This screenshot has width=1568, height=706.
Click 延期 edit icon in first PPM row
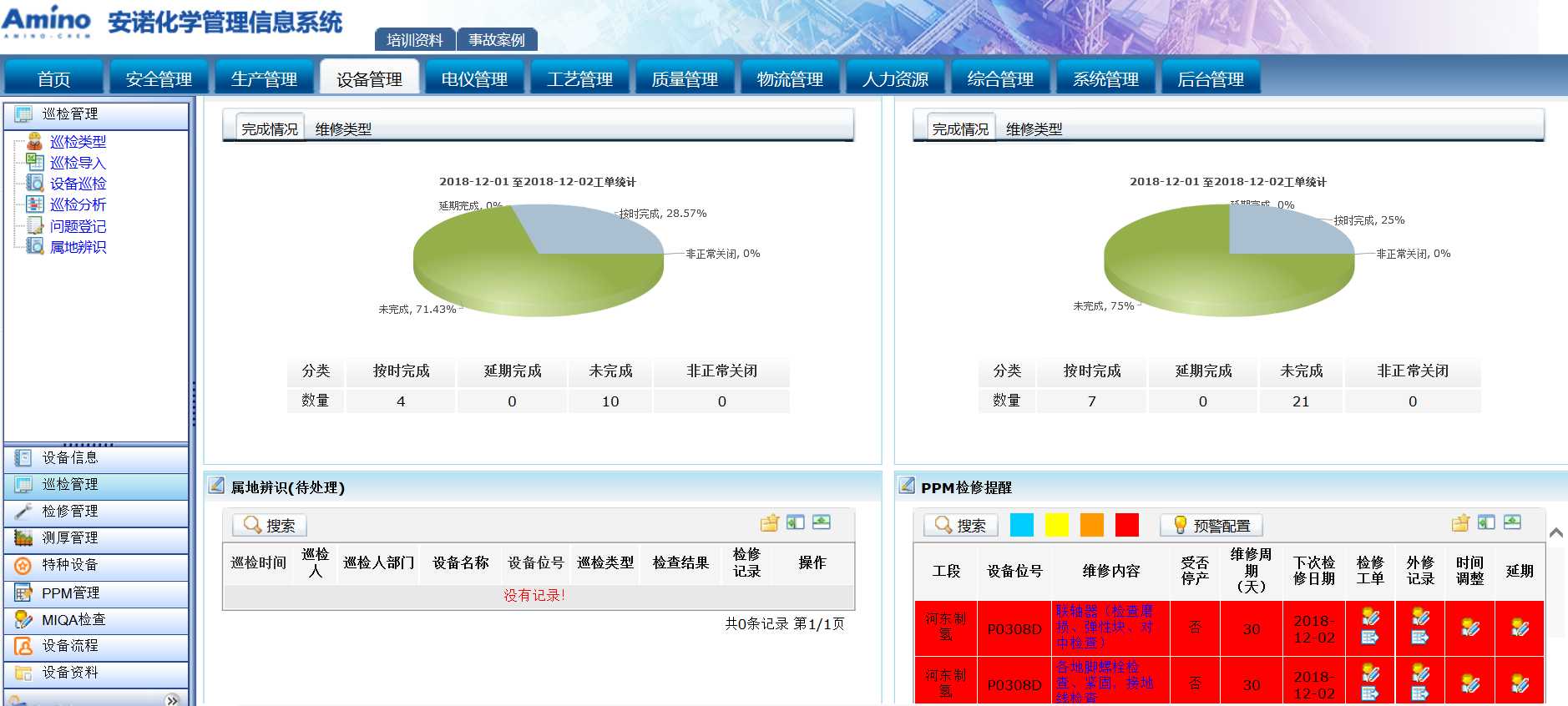(1520, 628)
